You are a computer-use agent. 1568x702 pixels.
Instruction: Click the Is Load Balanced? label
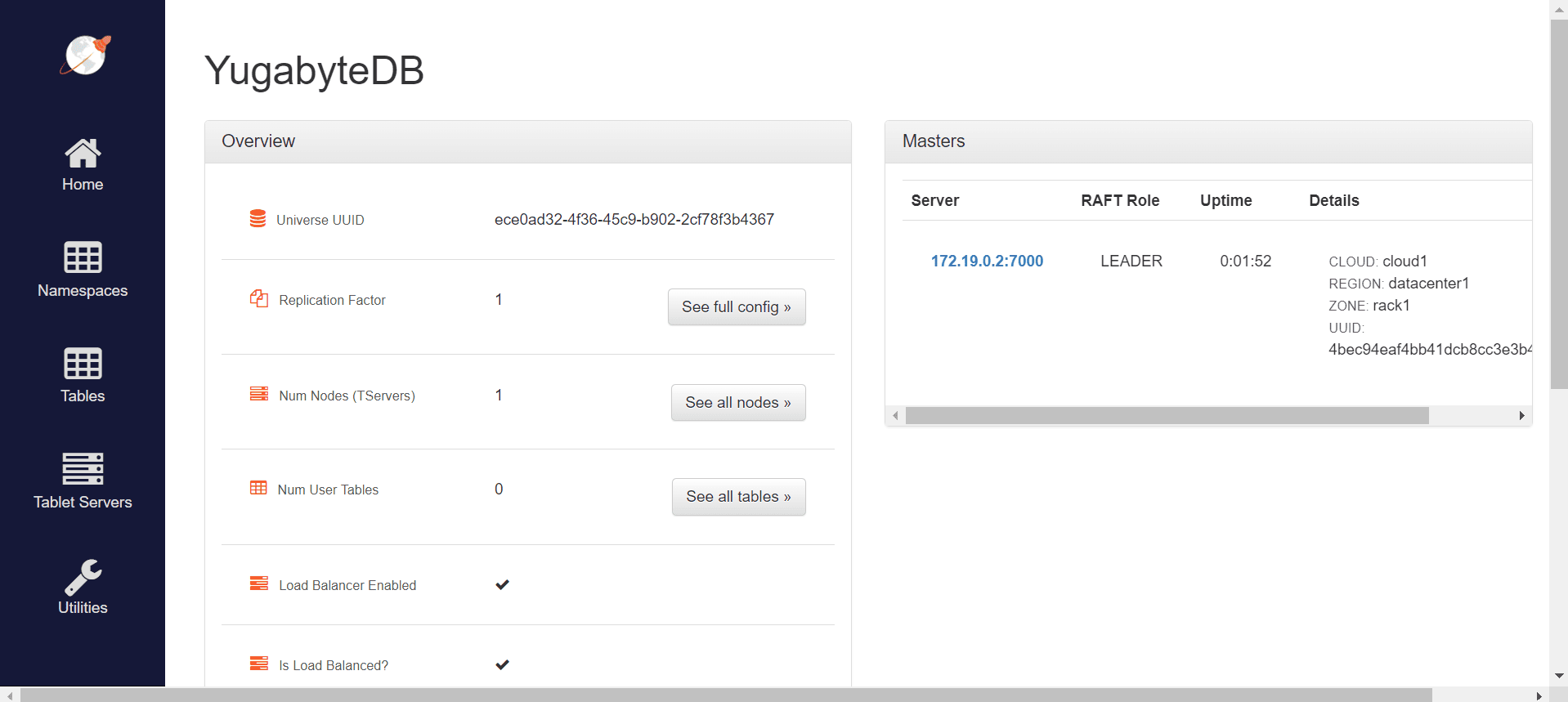[x=334, y=665]
